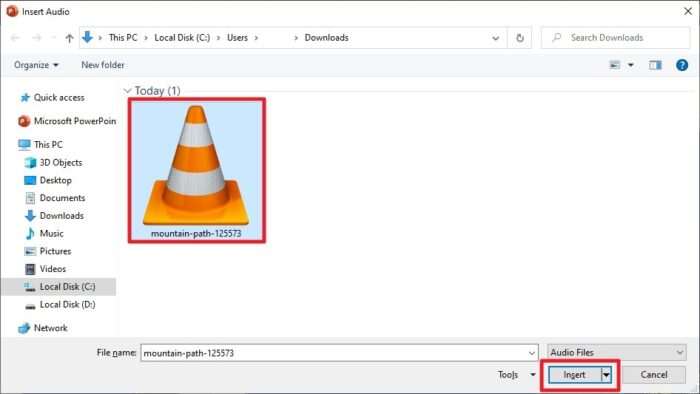This screenshot has height=394, width=700.
Task: Toggle the preview pane icon
Action: 655,65
